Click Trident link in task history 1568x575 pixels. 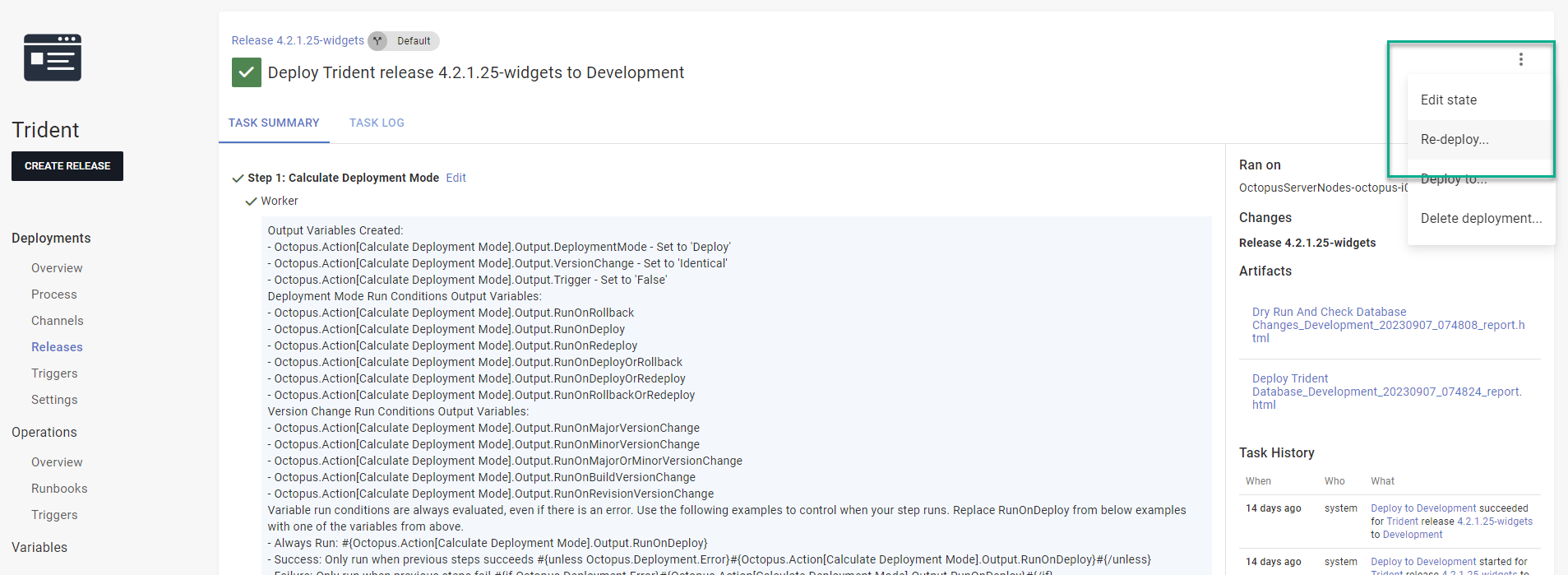pos(1403,522)
